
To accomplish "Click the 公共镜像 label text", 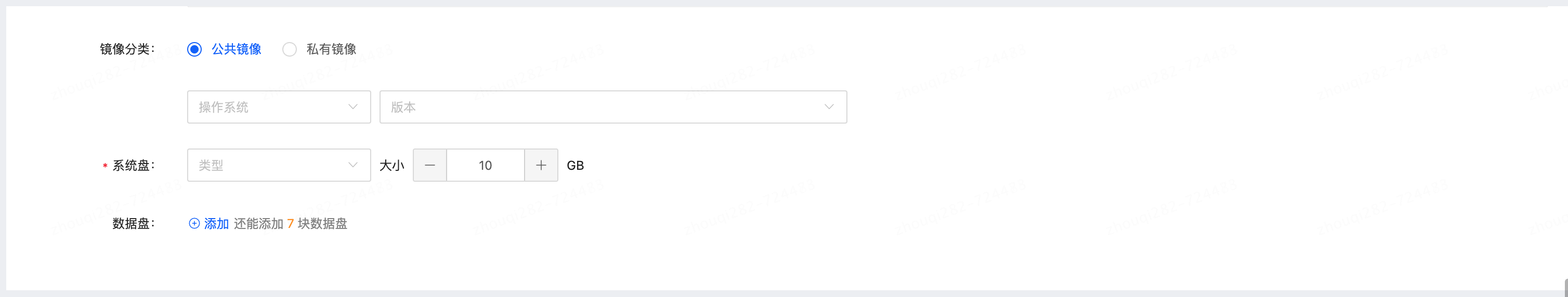I will pos(236,49).
